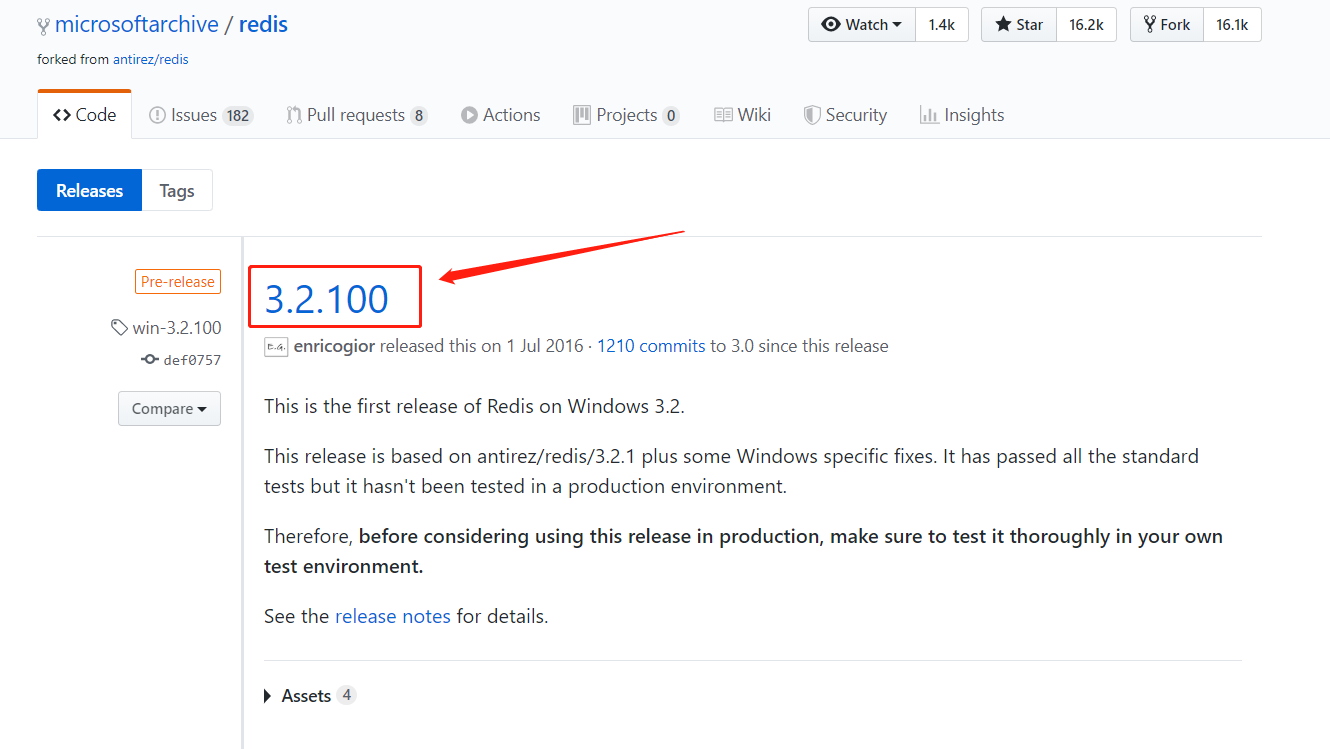Viewport: 1330px width, 749px height.
Task: Fork the repository with the Fork button
Action: point(1166,25)
